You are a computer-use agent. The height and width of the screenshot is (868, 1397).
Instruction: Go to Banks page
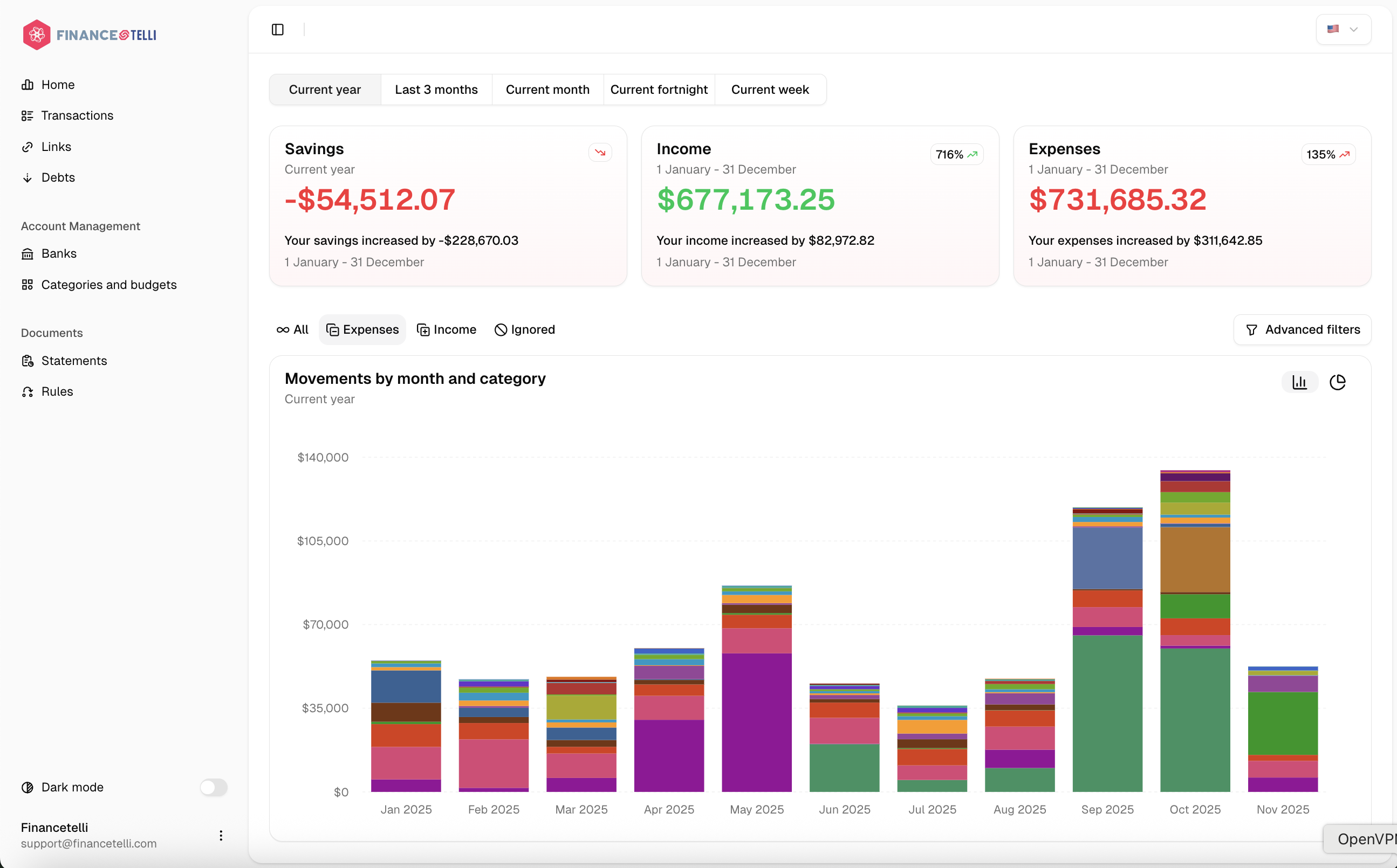(x=59, y=254)
